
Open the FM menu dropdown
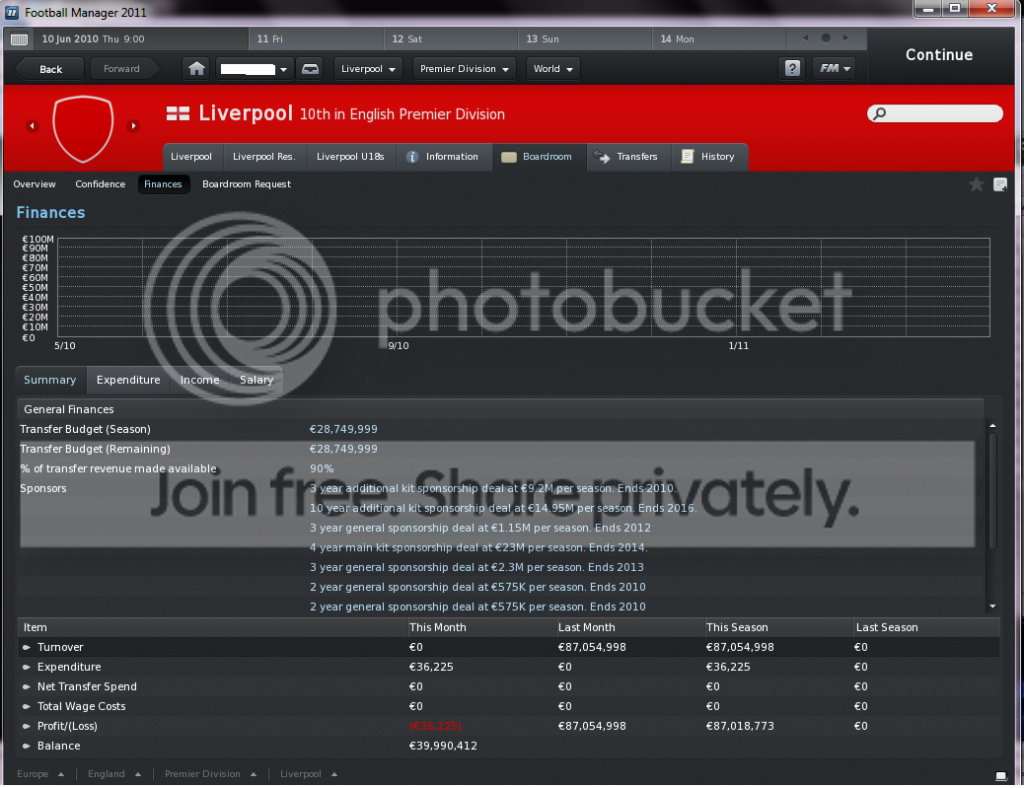tap(834, 69)
